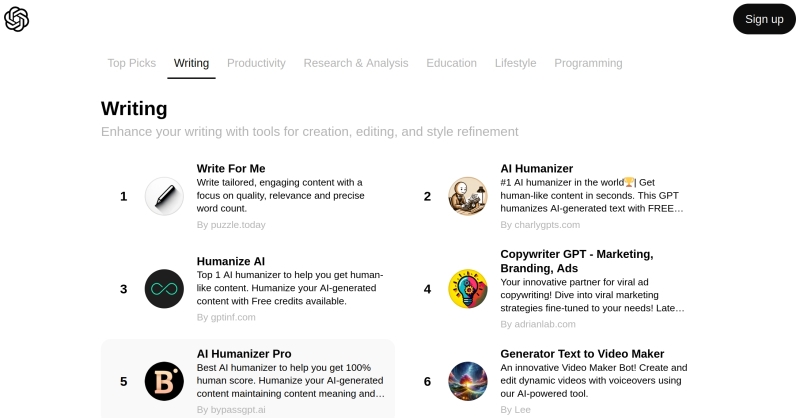
Task: Open the Generator Text to Video Maker title
Action: click(582, 354)
